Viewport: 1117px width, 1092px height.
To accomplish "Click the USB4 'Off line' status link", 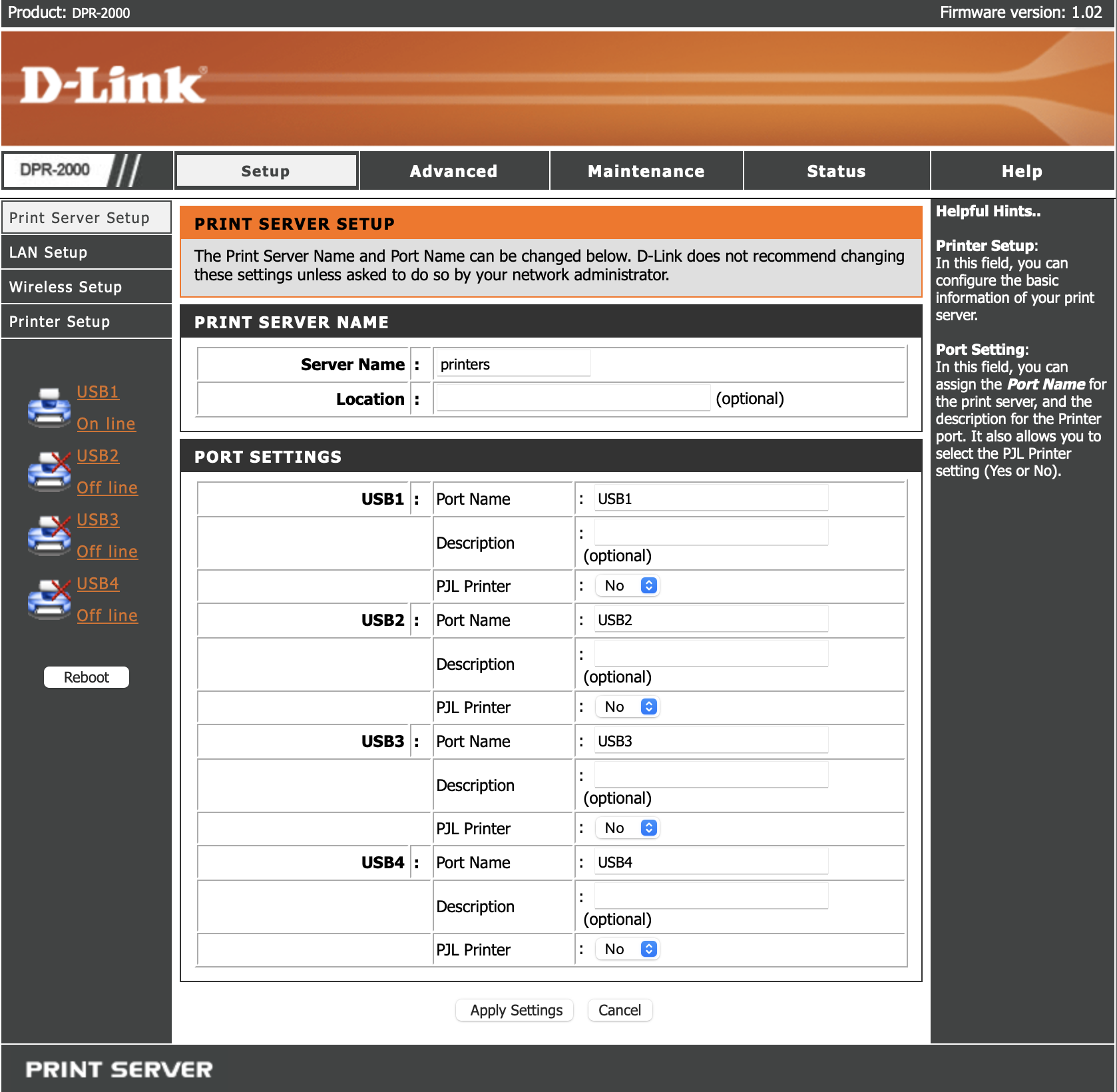I will point(107,616).
